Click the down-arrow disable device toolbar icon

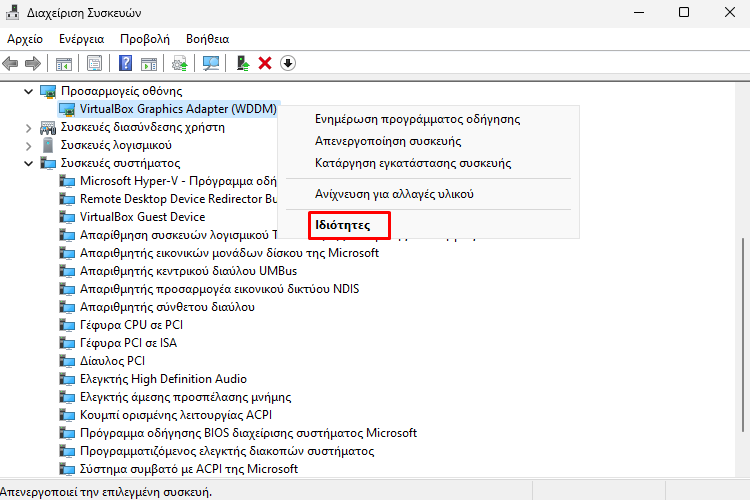(288, 63)
